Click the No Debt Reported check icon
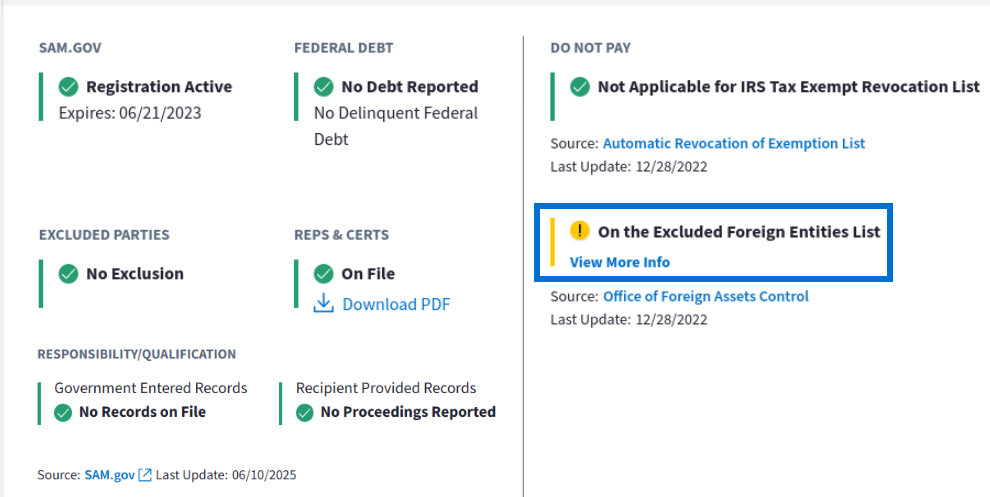This screenshot has height=497, width=990. 324,87
